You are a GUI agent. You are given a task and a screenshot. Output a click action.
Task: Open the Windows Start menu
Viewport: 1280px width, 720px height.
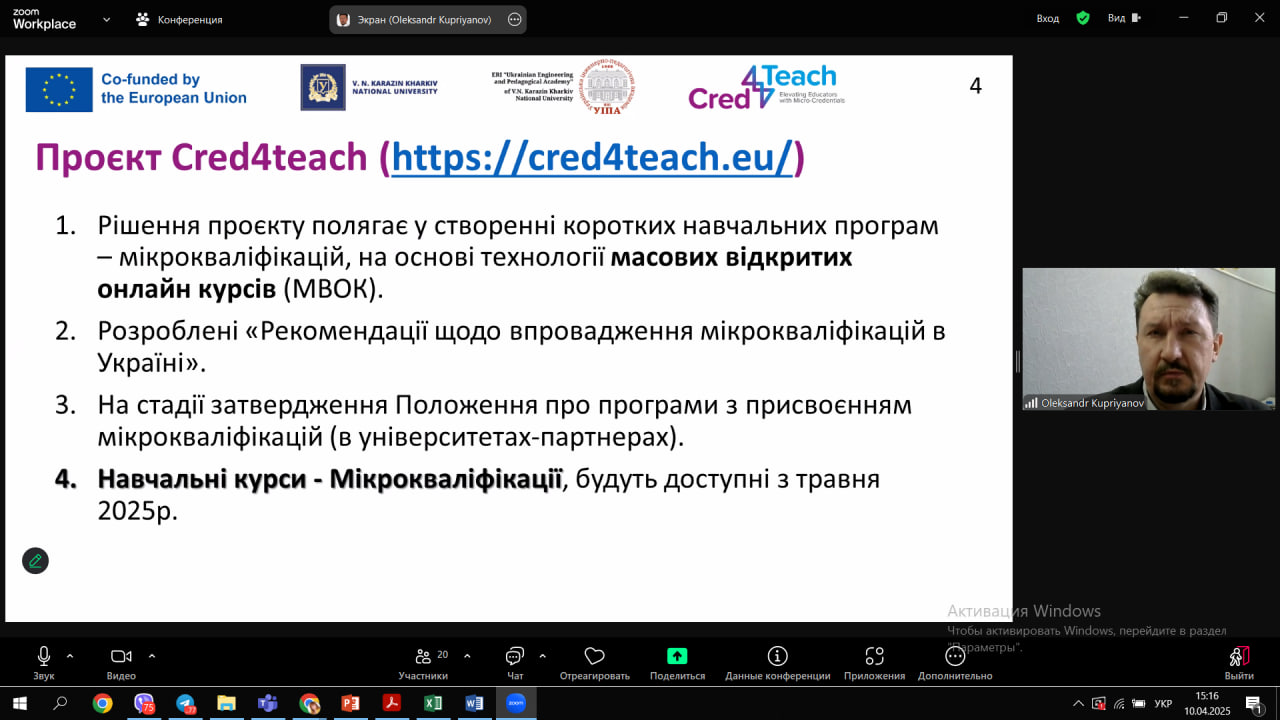(18, 703)
